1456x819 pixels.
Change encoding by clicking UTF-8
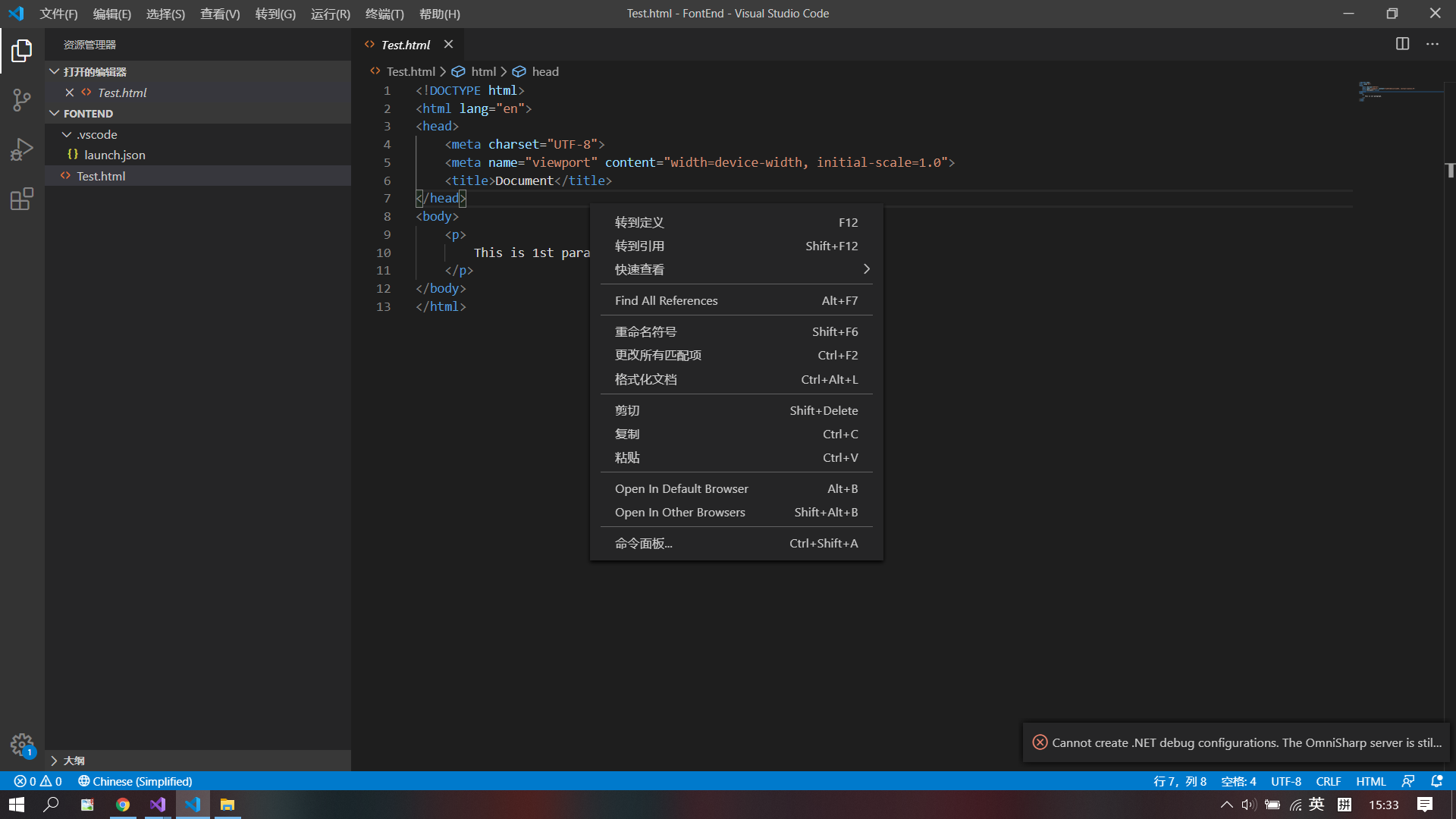[1285, 780]
